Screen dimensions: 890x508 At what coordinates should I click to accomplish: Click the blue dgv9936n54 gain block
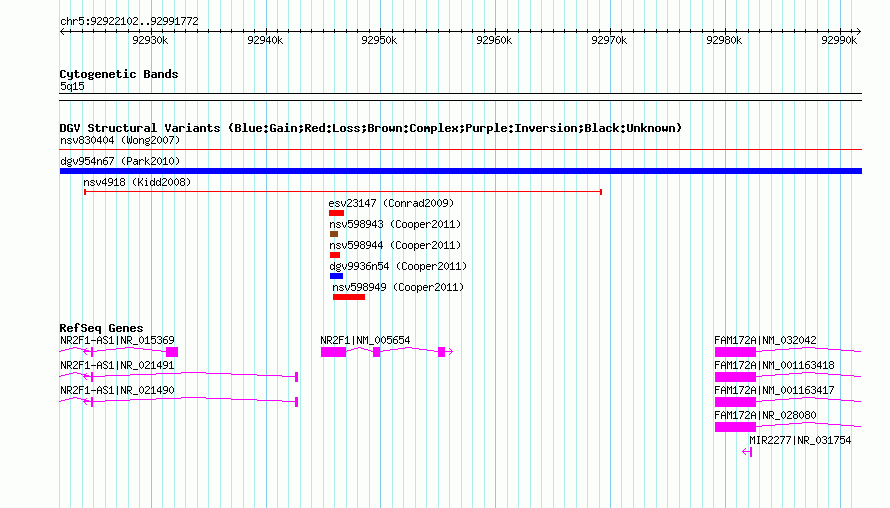[x=336, y=276]
